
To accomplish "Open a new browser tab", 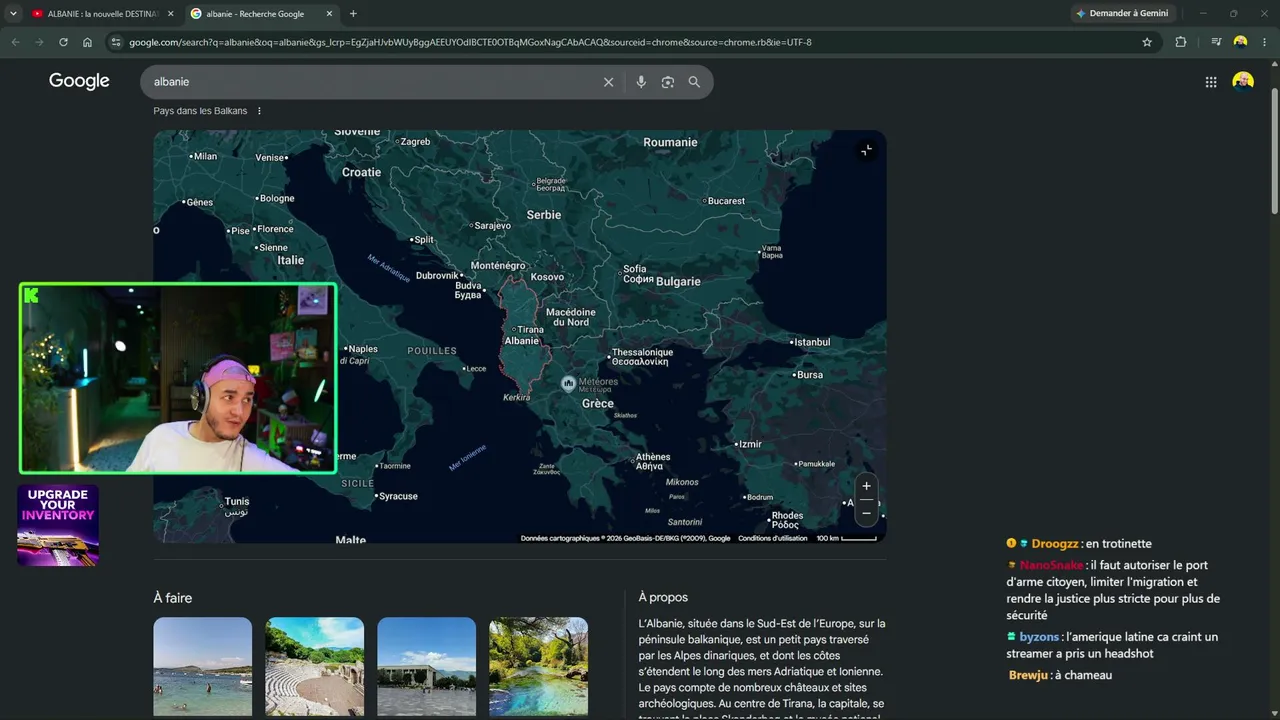I will tap(353, 14).
